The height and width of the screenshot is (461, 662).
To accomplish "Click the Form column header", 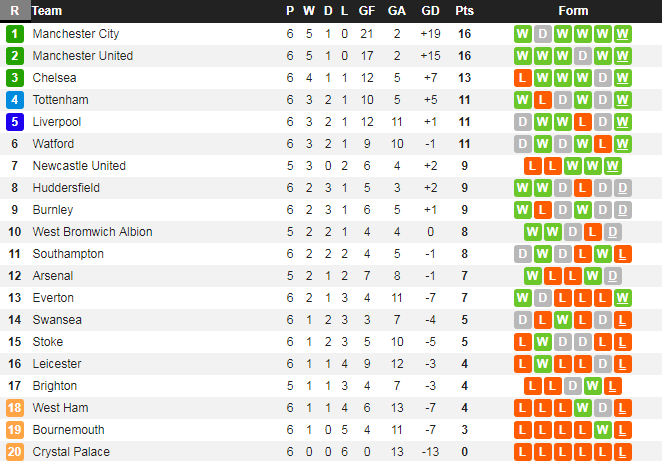I will (x=573, y=11).
